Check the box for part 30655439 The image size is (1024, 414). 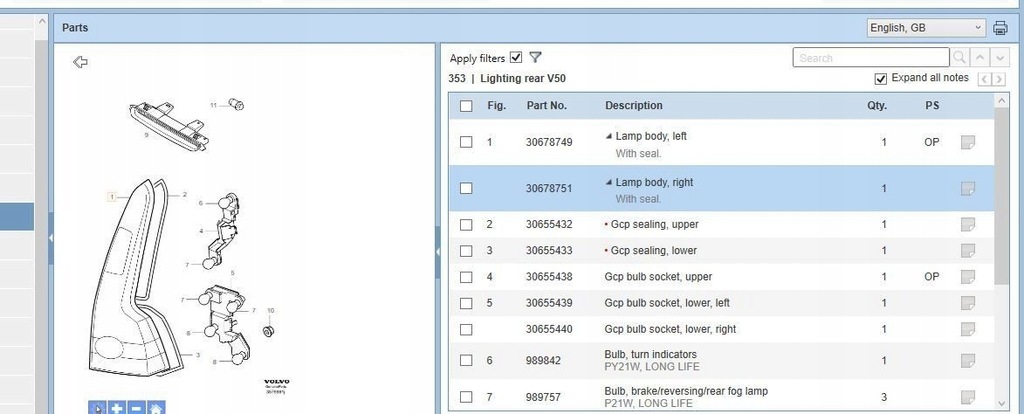coord(466,303)
